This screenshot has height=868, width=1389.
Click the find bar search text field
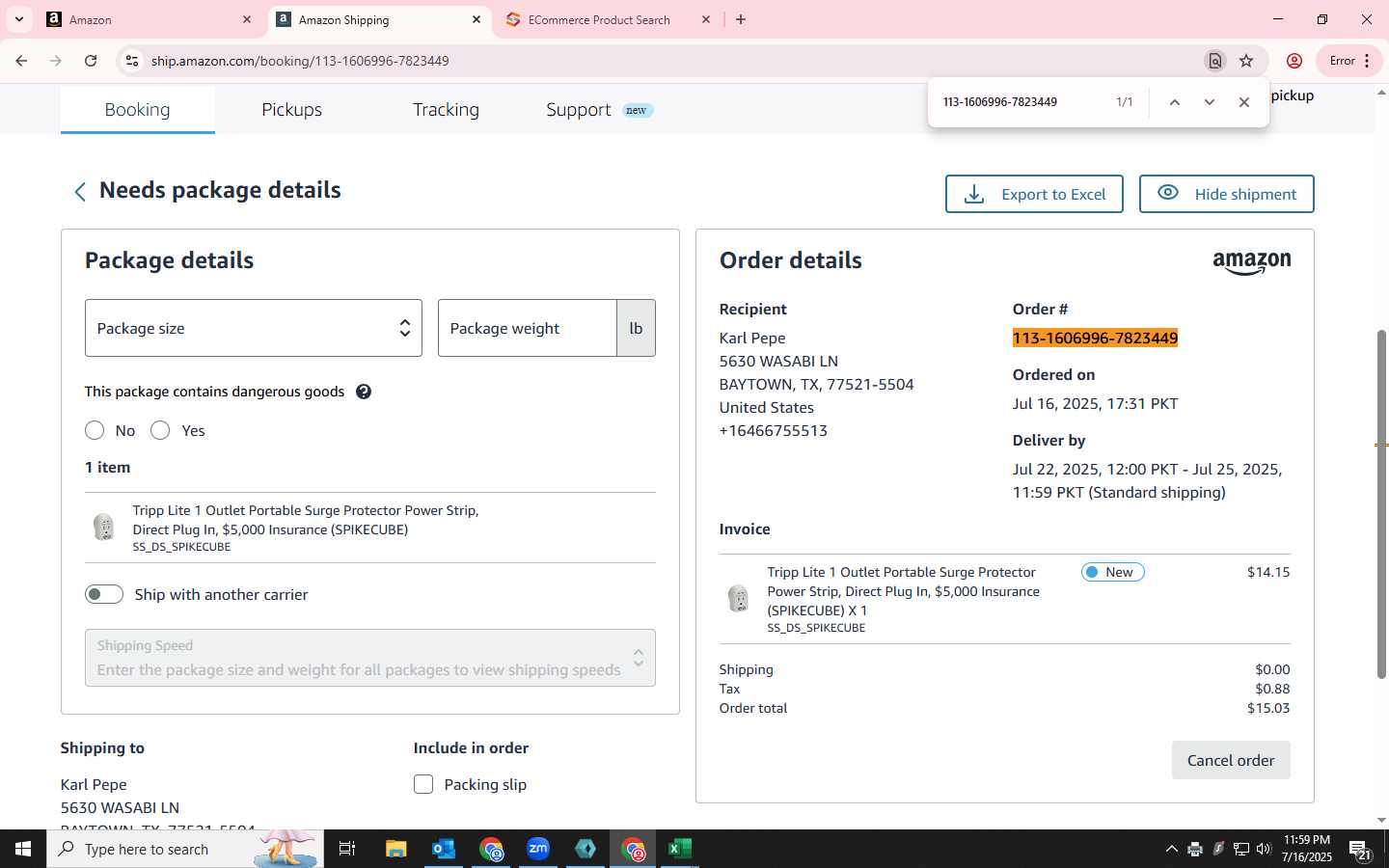[x=1022, y=102]
